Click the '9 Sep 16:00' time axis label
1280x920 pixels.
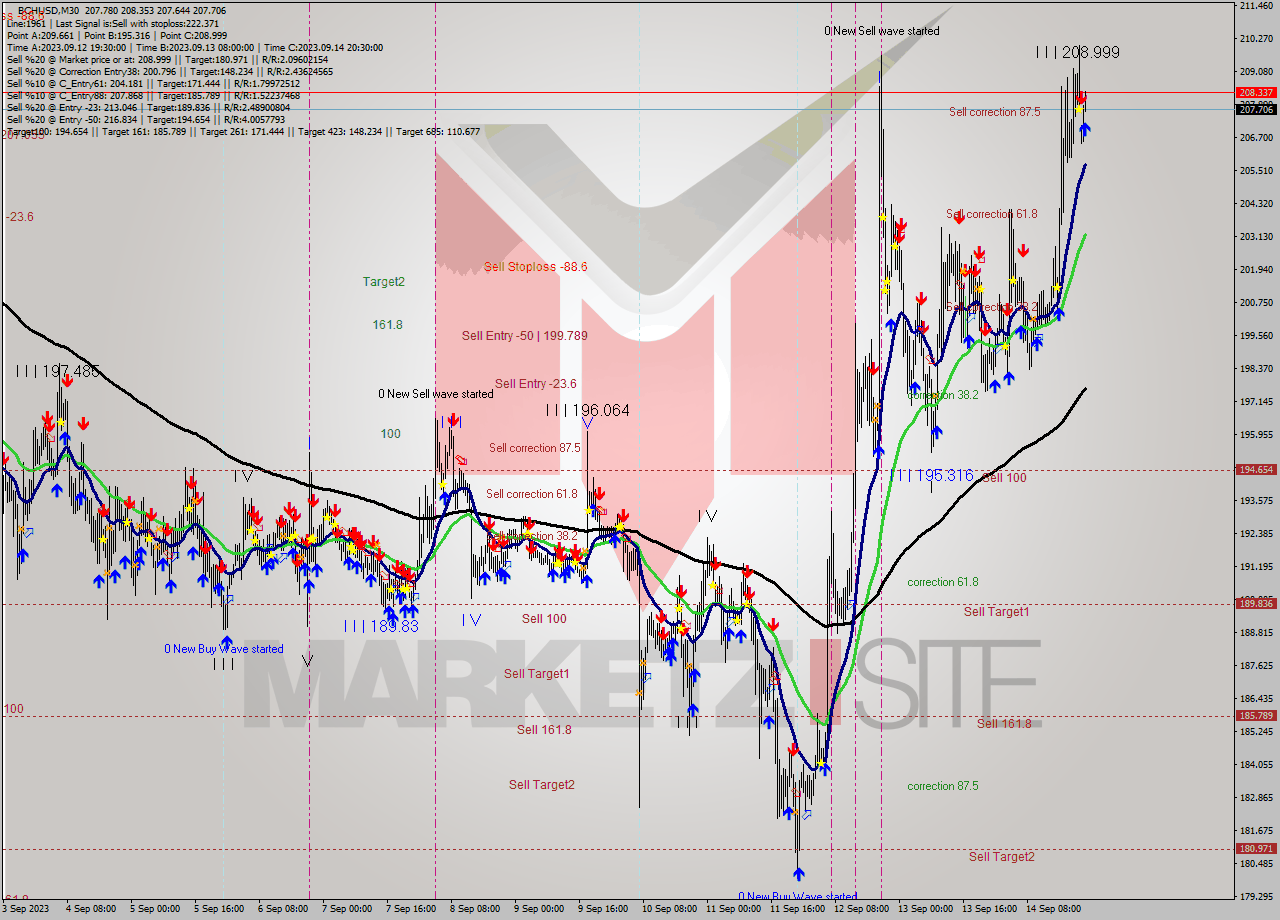tap(603, 909)
